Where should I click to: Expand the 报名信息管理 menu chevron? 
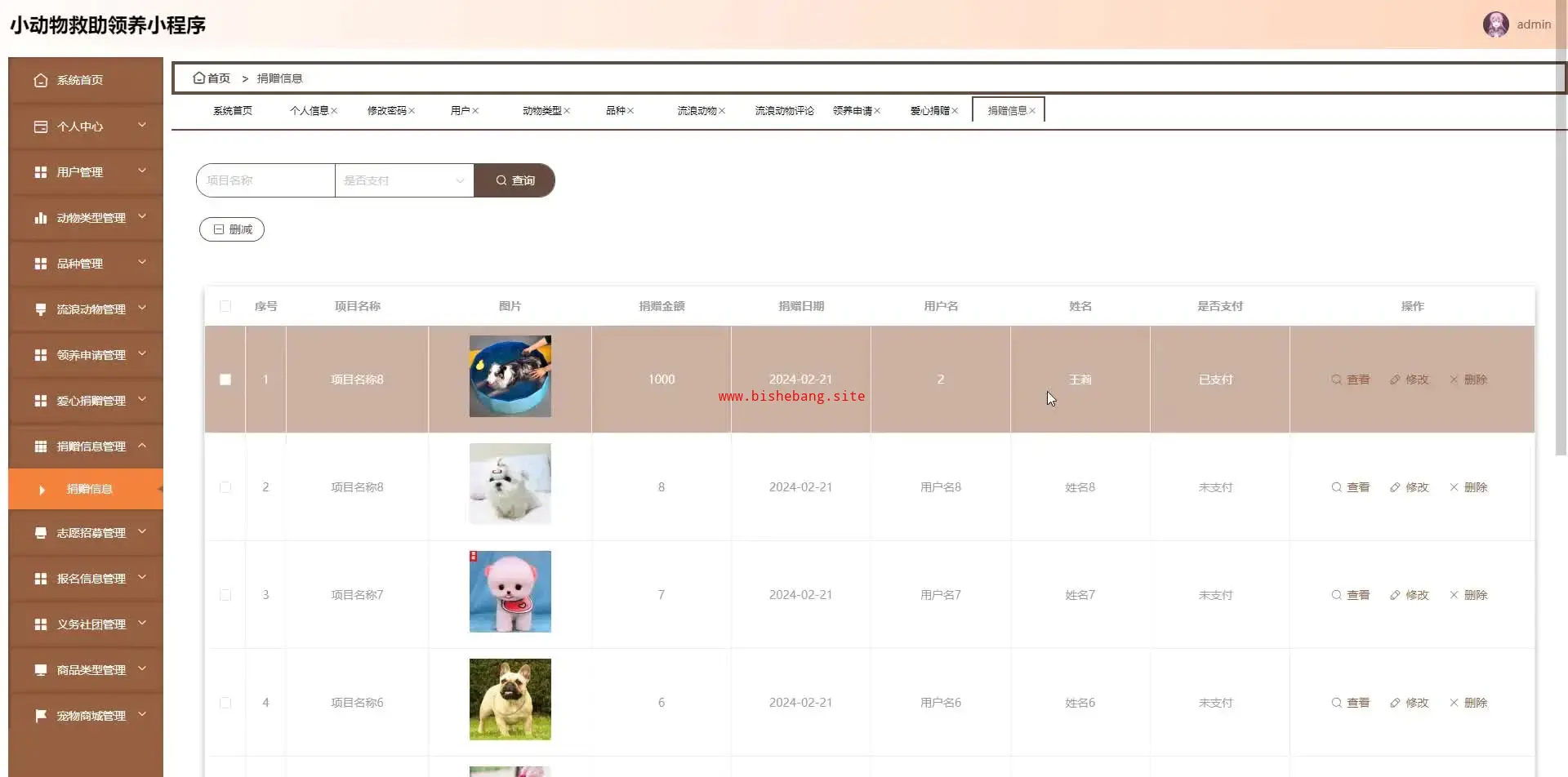[142, 577]
